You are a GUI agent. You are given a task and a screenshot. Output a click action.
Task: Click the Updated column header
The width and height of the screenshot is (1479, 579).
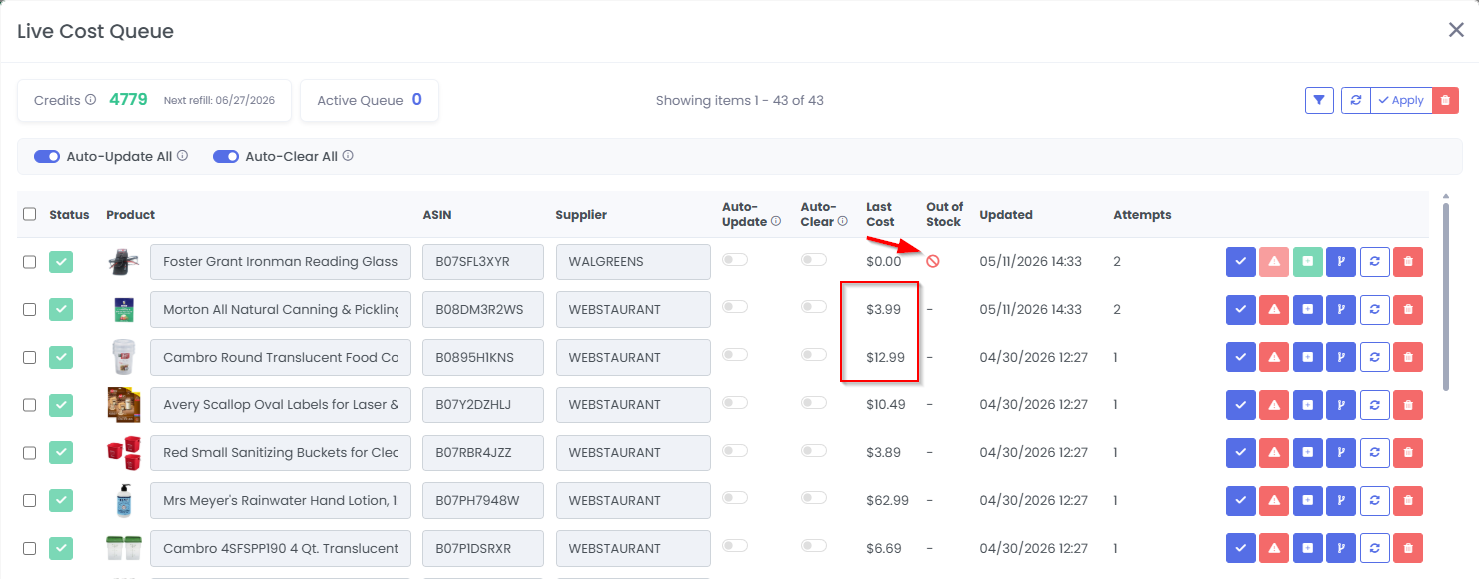pos(1006,215)
